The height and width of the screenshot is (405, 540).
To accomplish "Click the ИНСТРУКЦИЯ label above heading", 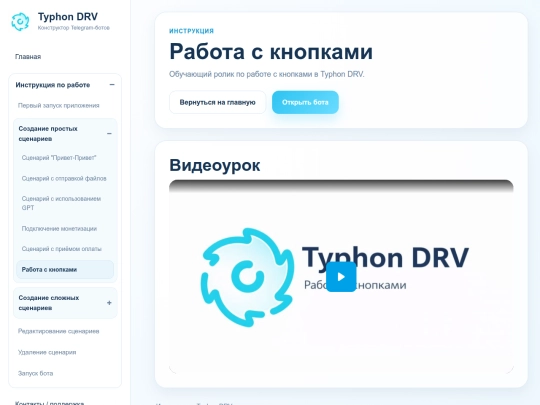I will coord(191,31).
